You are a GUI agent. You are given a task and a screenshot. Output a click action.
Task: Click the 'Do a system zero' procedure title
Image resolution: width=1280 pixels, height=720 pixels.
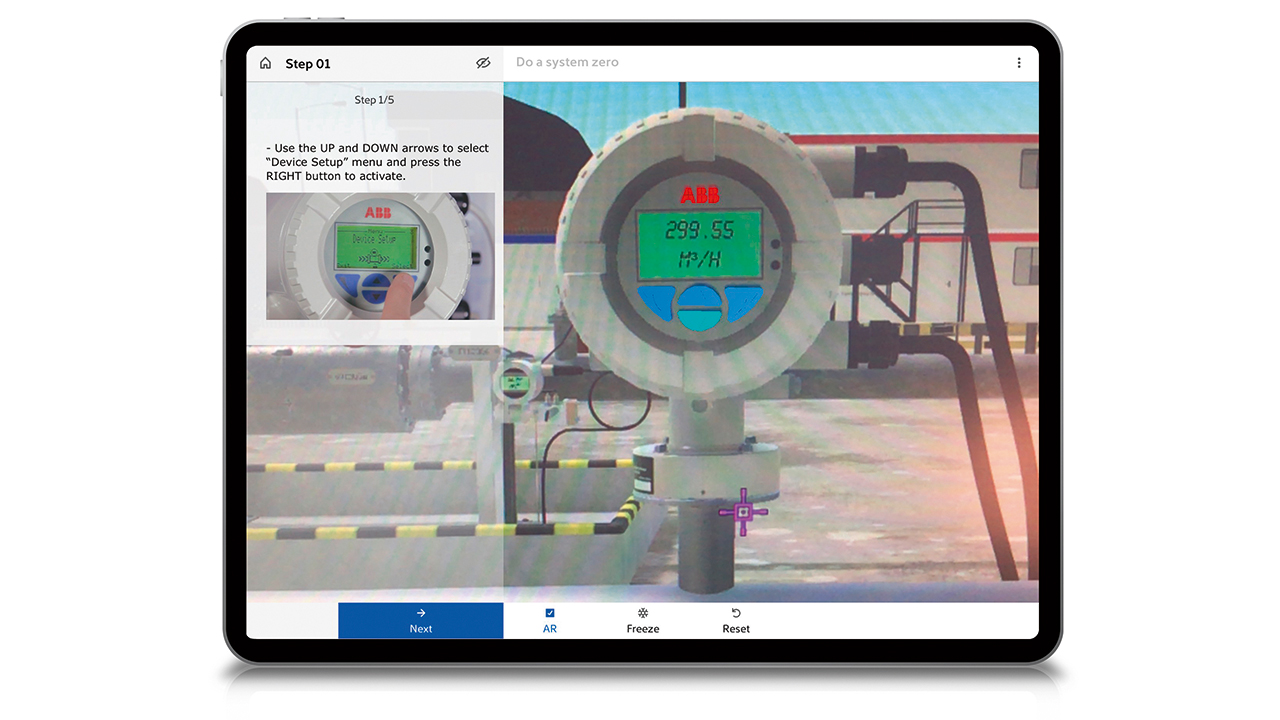567,62
